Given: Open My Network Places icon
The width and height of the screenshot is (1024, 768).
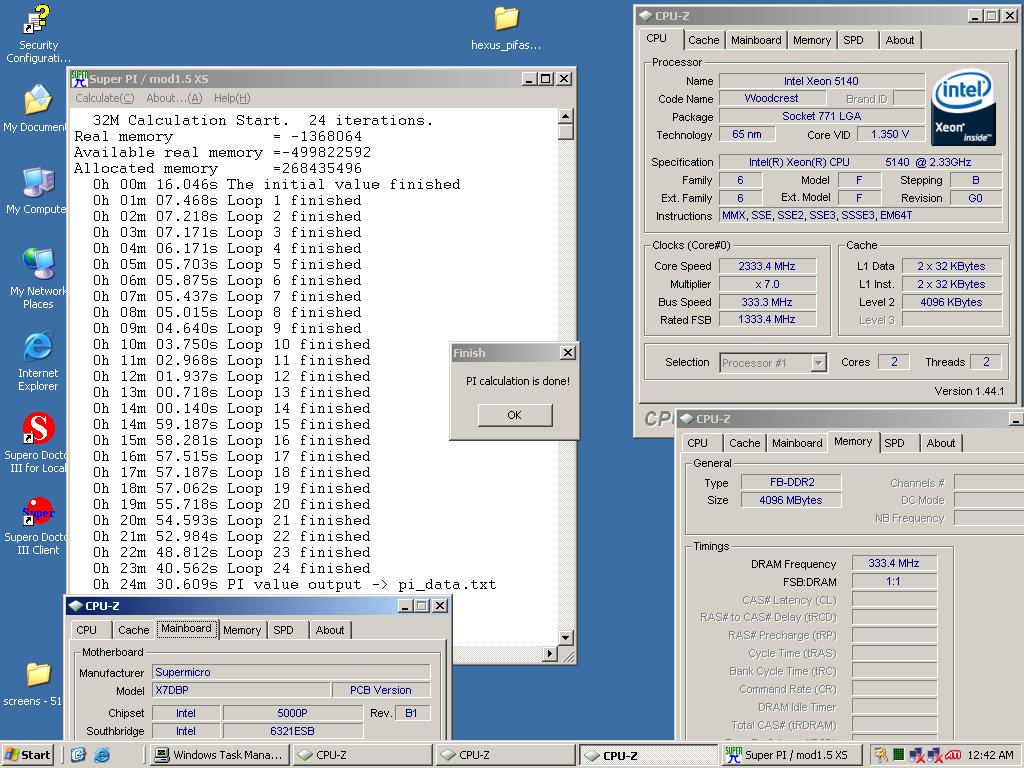Looking at the screenshot, I should 37,279.
